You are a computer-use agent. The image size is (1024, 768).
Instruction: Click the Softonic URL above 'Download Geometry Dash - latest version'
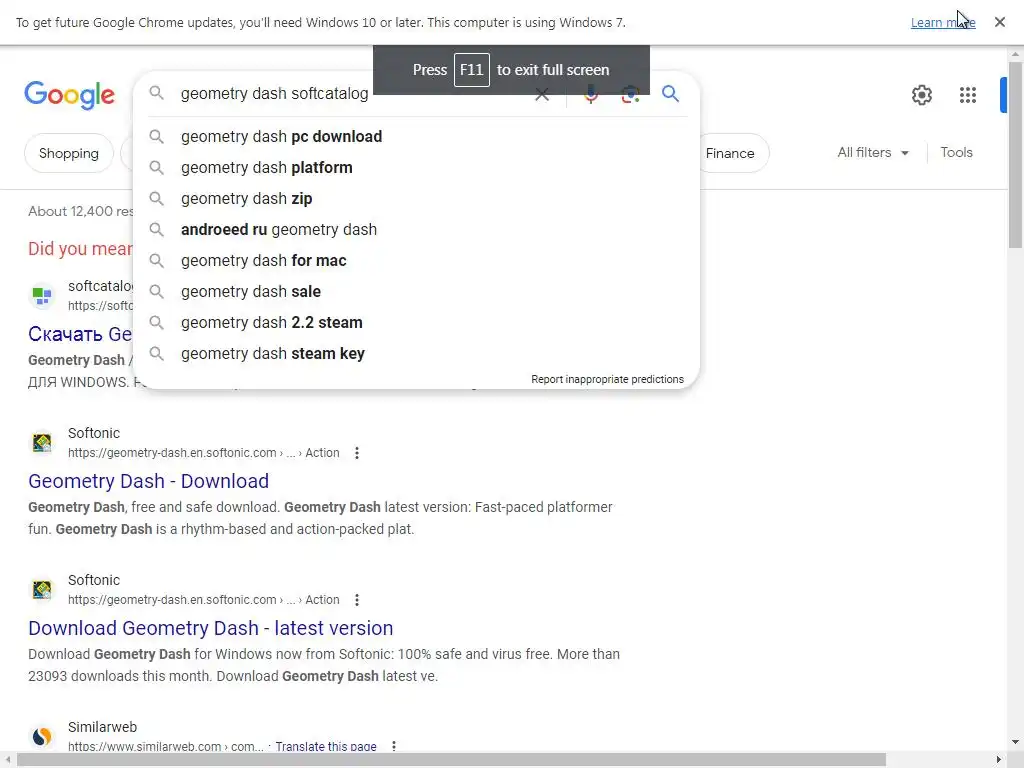(x=204, y=600)
